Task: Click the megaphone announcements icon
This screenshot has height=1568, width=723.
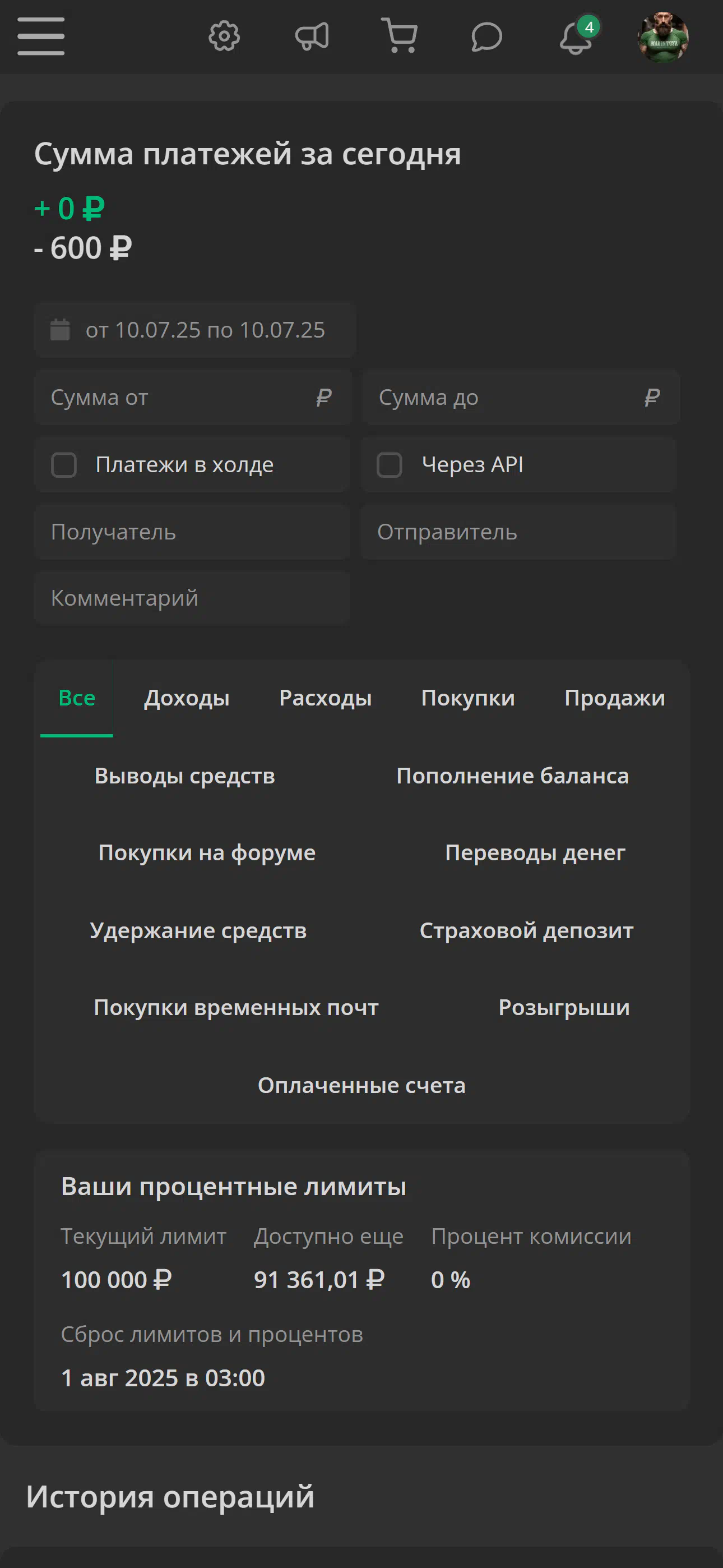Action: pos(312,36)
